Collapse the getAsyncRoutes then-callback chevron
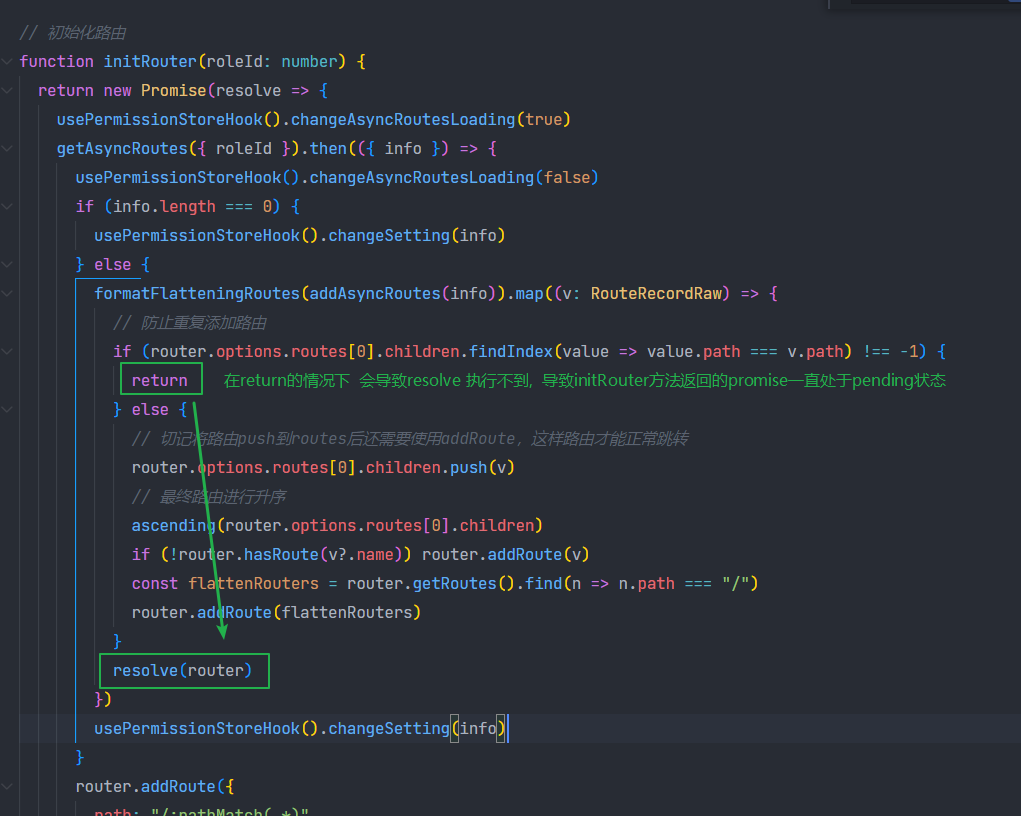The image size is (1021, 816). pyautogui.click(x=7, y=148)
